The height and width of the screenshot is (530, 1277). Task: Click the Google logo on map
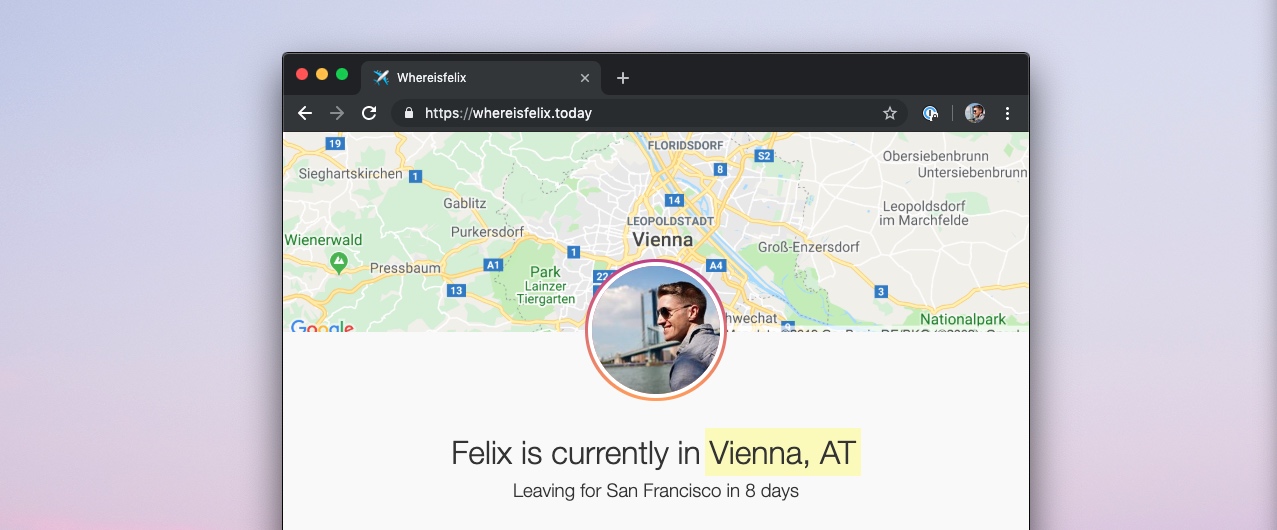point(322,327)
